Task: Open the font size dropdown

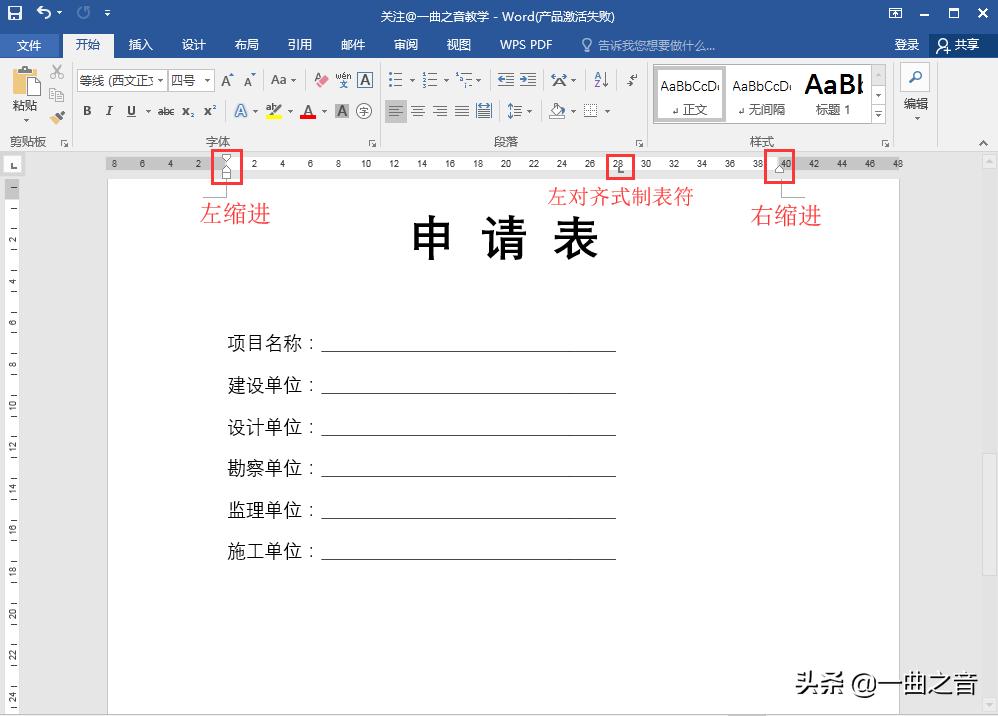Action: [x=207, y=80]
